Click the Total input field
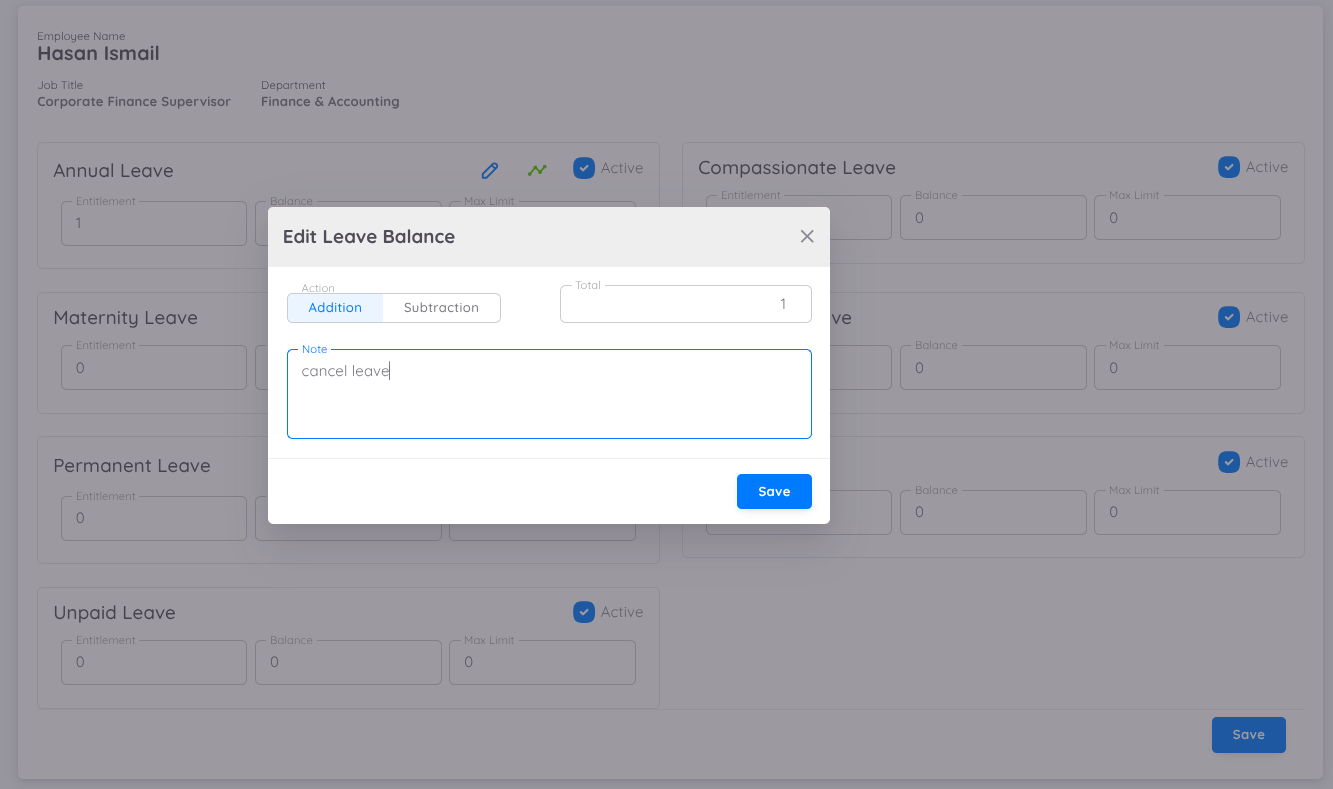The height and width of the screenshot is (789, 1333). point(685,303)
